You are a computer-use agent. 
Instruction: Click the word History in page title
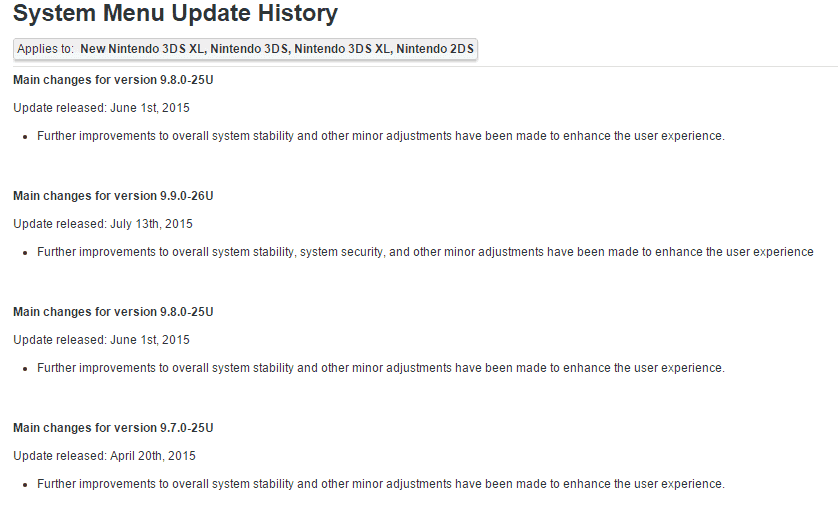(x=298, y=13)
